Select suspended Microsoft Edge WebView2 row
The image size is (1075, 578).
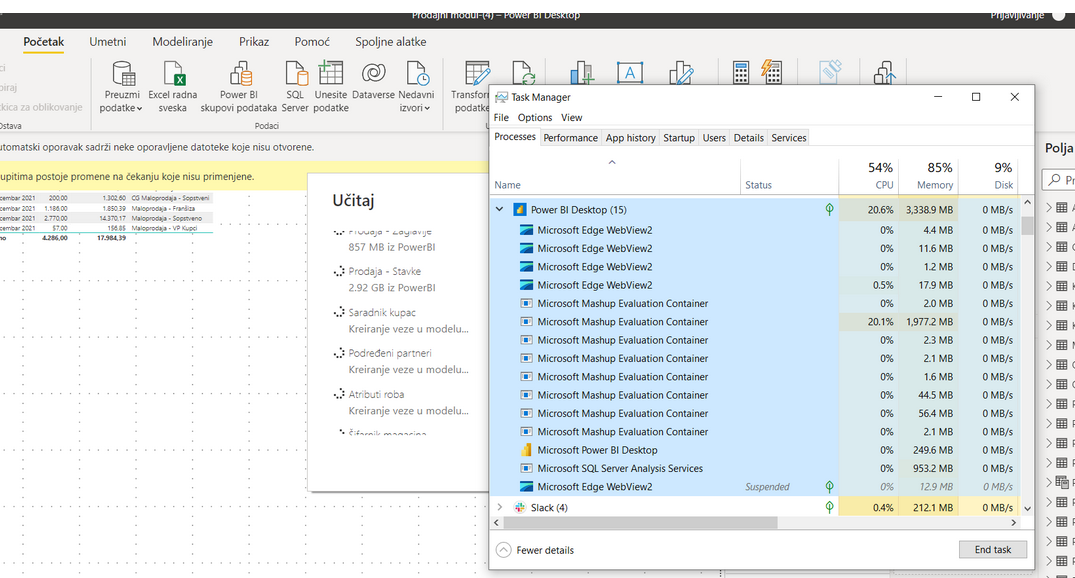754,487
